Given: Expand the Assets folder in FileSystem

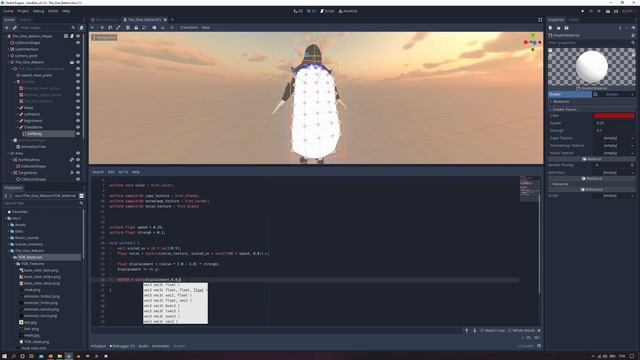Looking at the screenshot, I should tap(9, 225).
